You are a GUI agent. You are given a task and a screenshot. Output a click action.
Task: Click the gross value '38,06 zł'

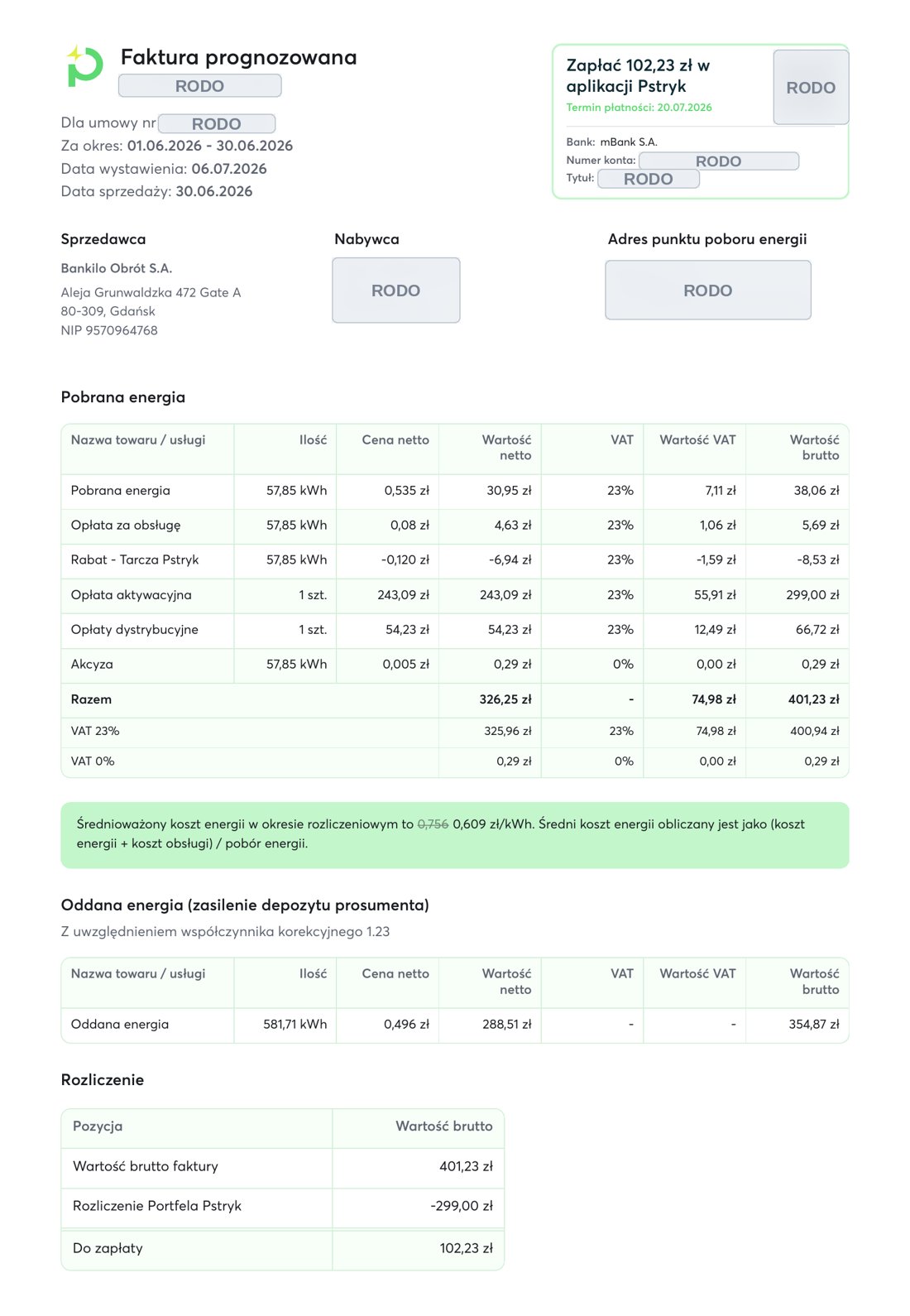(817, 491)
